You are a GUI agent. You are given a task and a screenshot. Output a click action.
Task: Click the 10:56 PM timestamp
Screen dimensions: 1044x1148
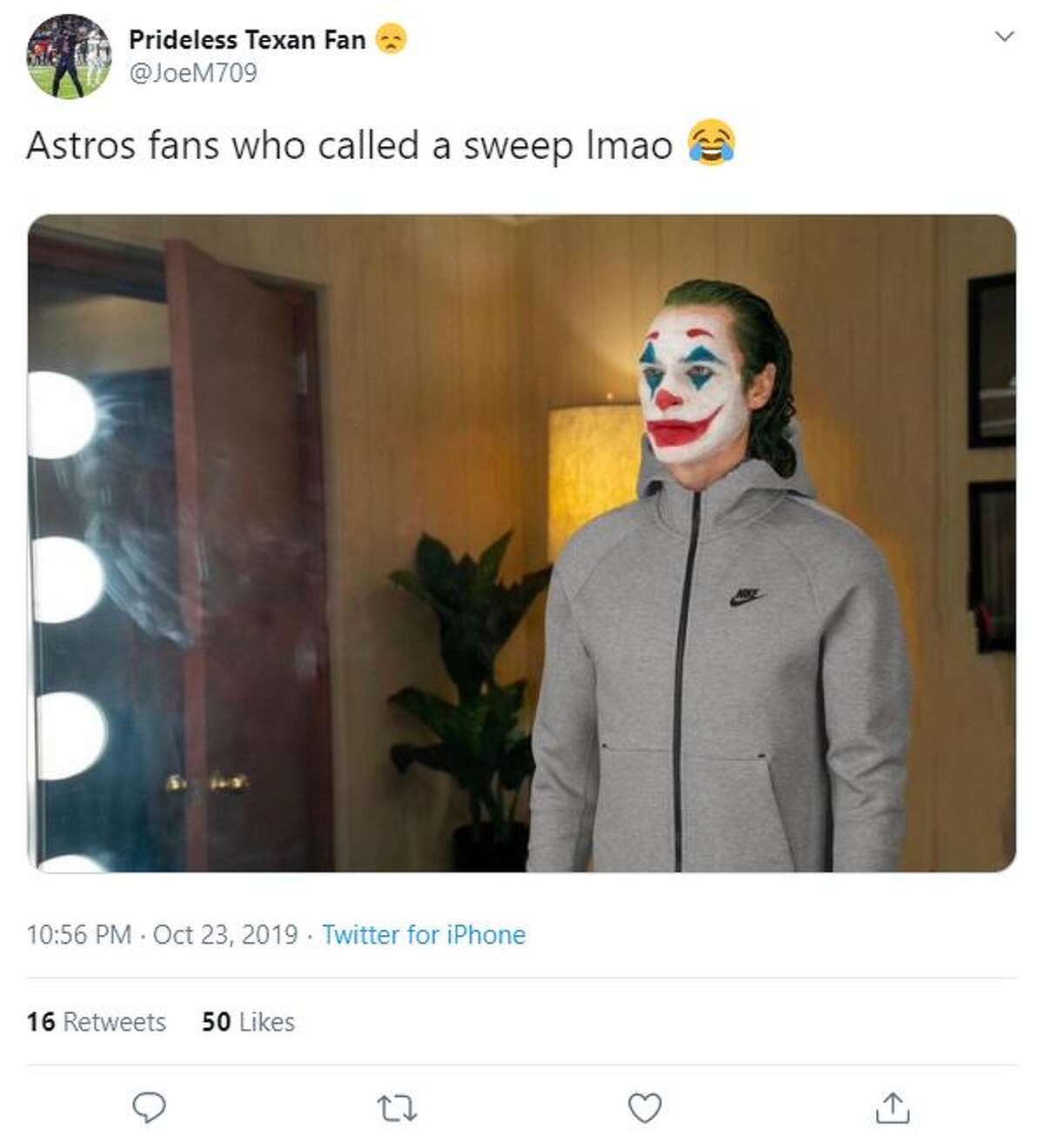point(78,935)
